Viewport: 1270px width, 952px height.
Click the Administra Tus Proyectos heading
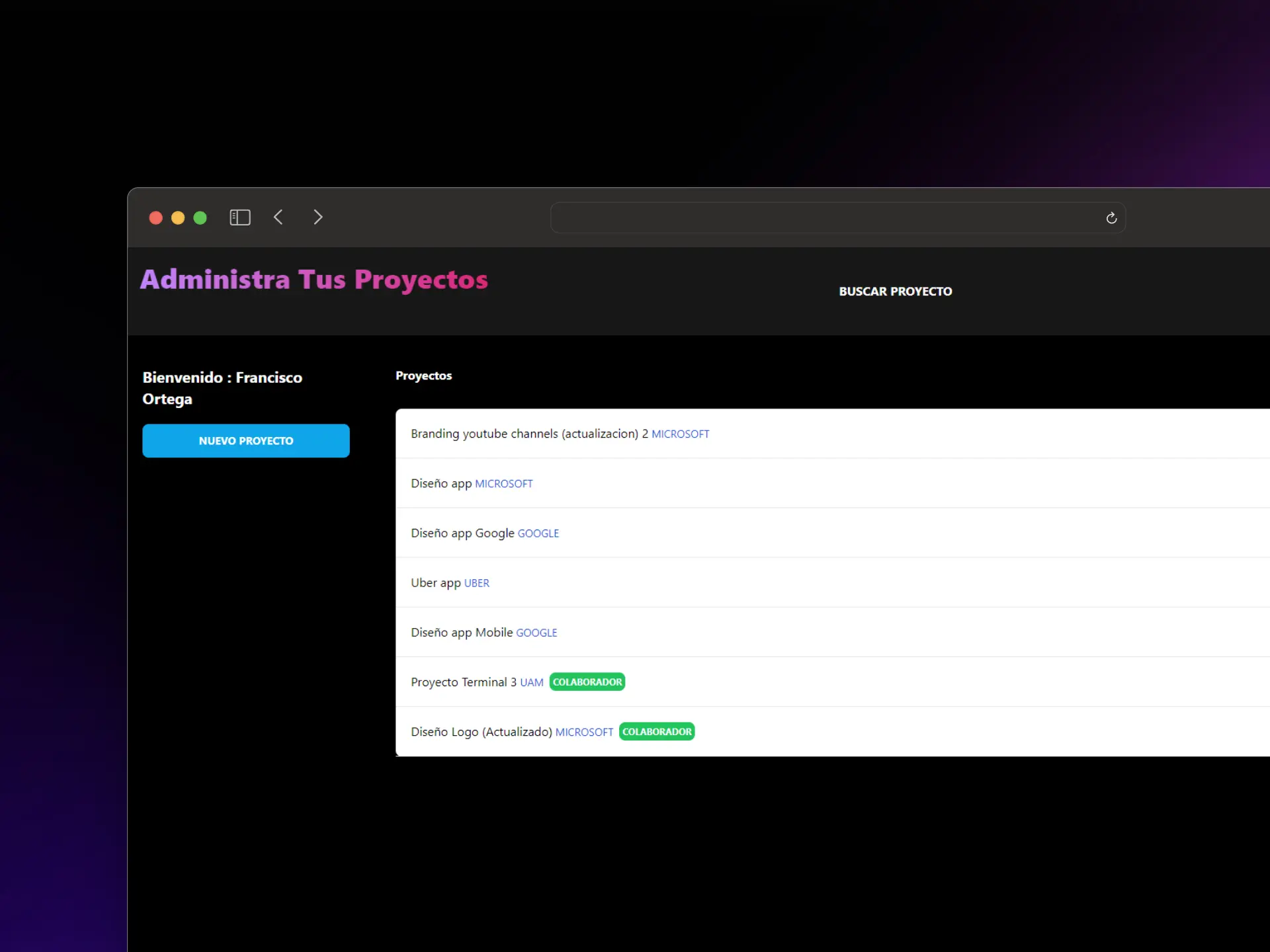coord(314,280)
